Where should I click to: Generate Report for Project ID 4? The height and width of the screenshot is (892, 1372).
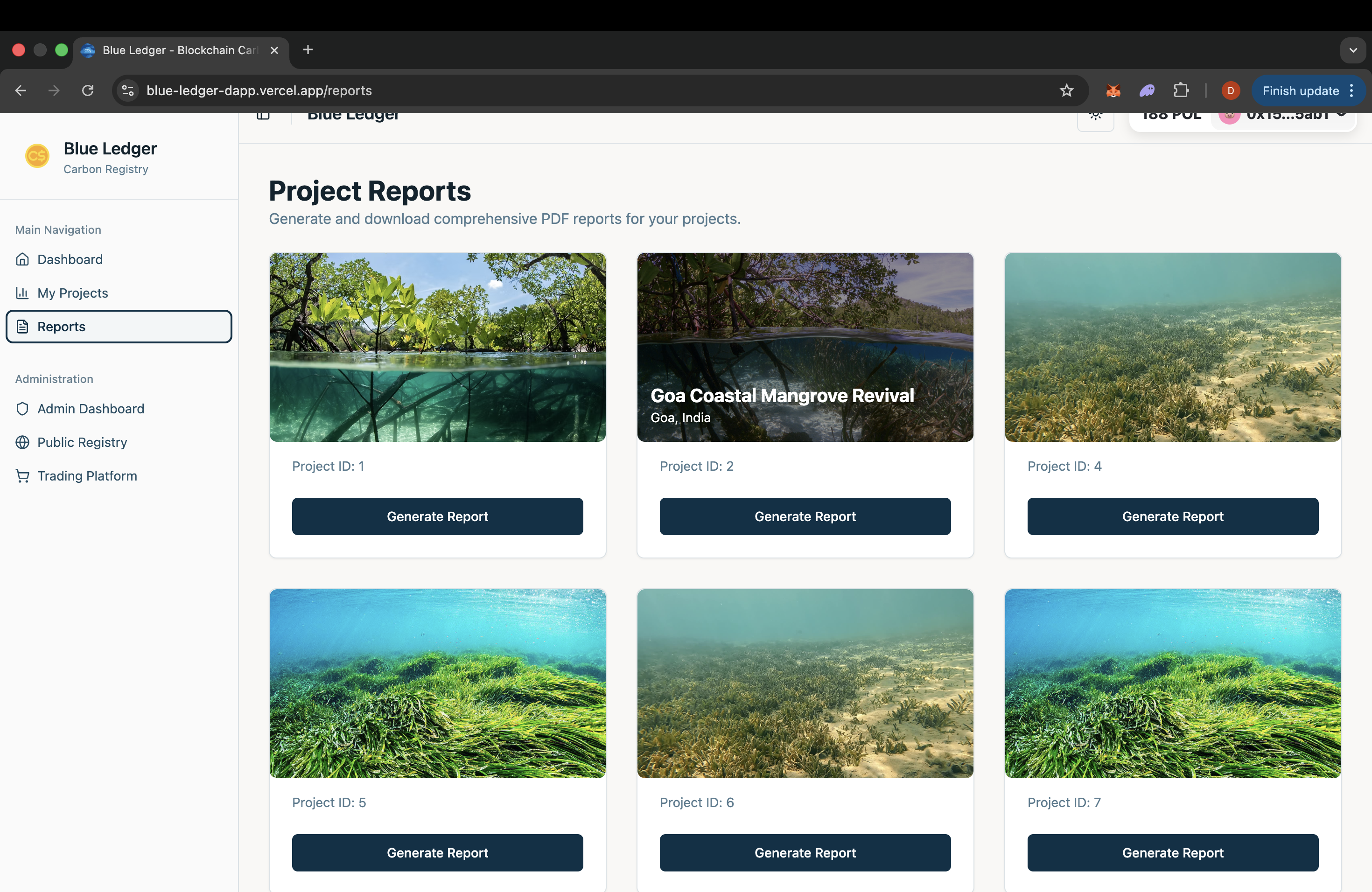(x=1172, y=516)
